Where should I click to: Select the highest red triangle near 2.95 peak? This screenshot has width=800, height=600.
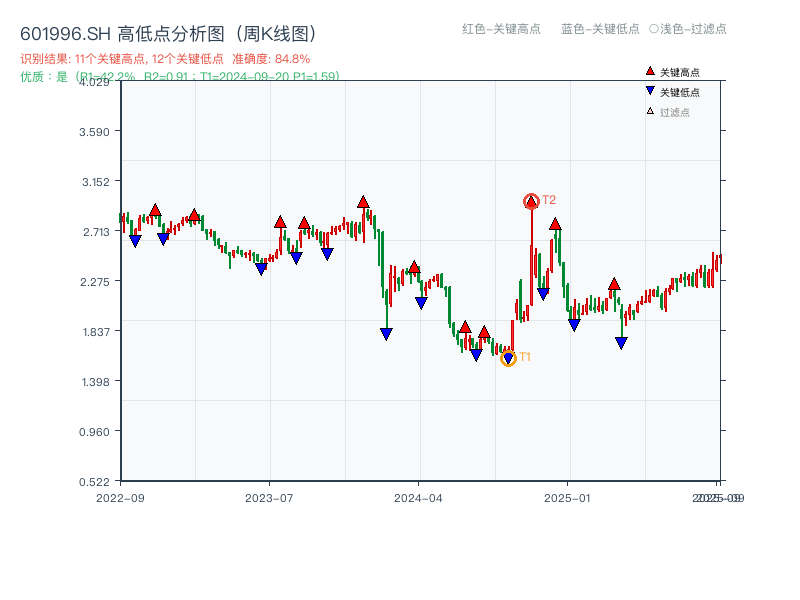pos(362,200)
